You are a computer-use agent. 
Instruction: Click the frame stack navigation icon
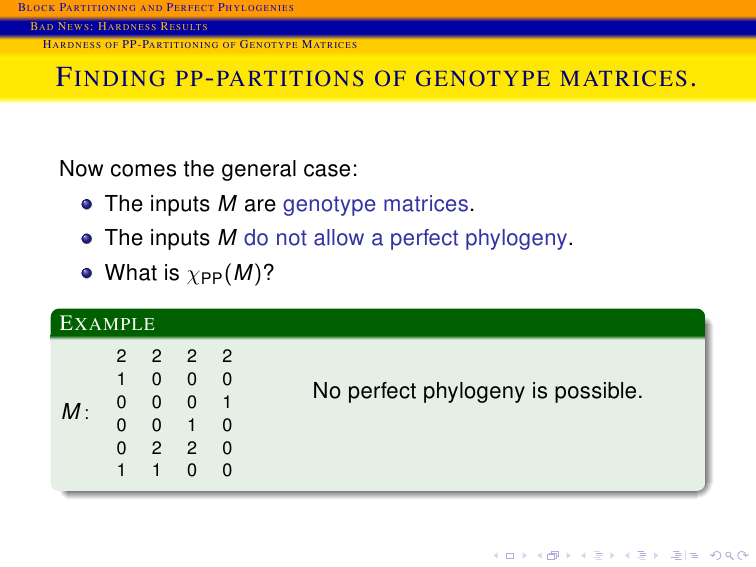pyautogui.click(x=553, y=555)
